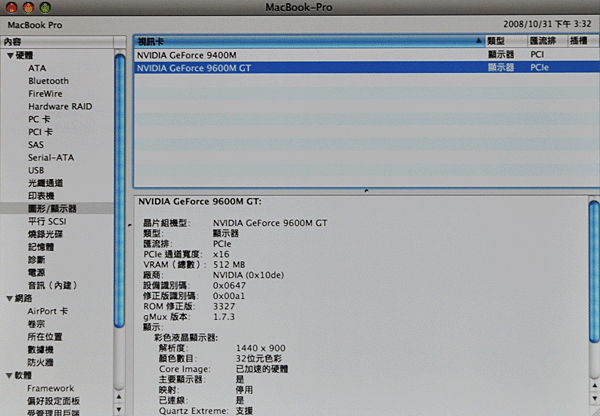The width and height of the screenshot is (600, 416).
Task: Select 所在位置 in the sidebar
Action: pos(45,337)
